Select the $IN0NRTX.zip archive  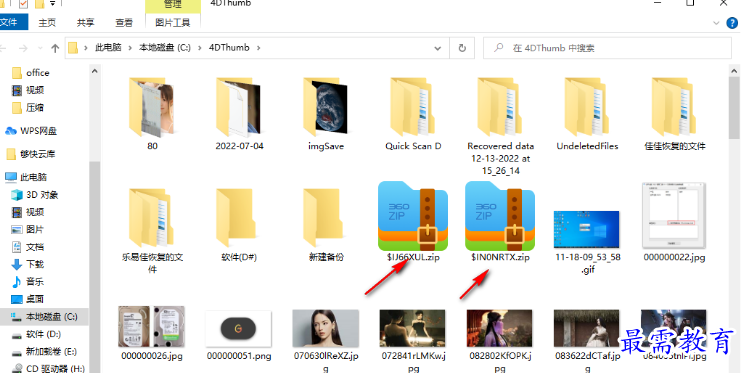point(500,222)
